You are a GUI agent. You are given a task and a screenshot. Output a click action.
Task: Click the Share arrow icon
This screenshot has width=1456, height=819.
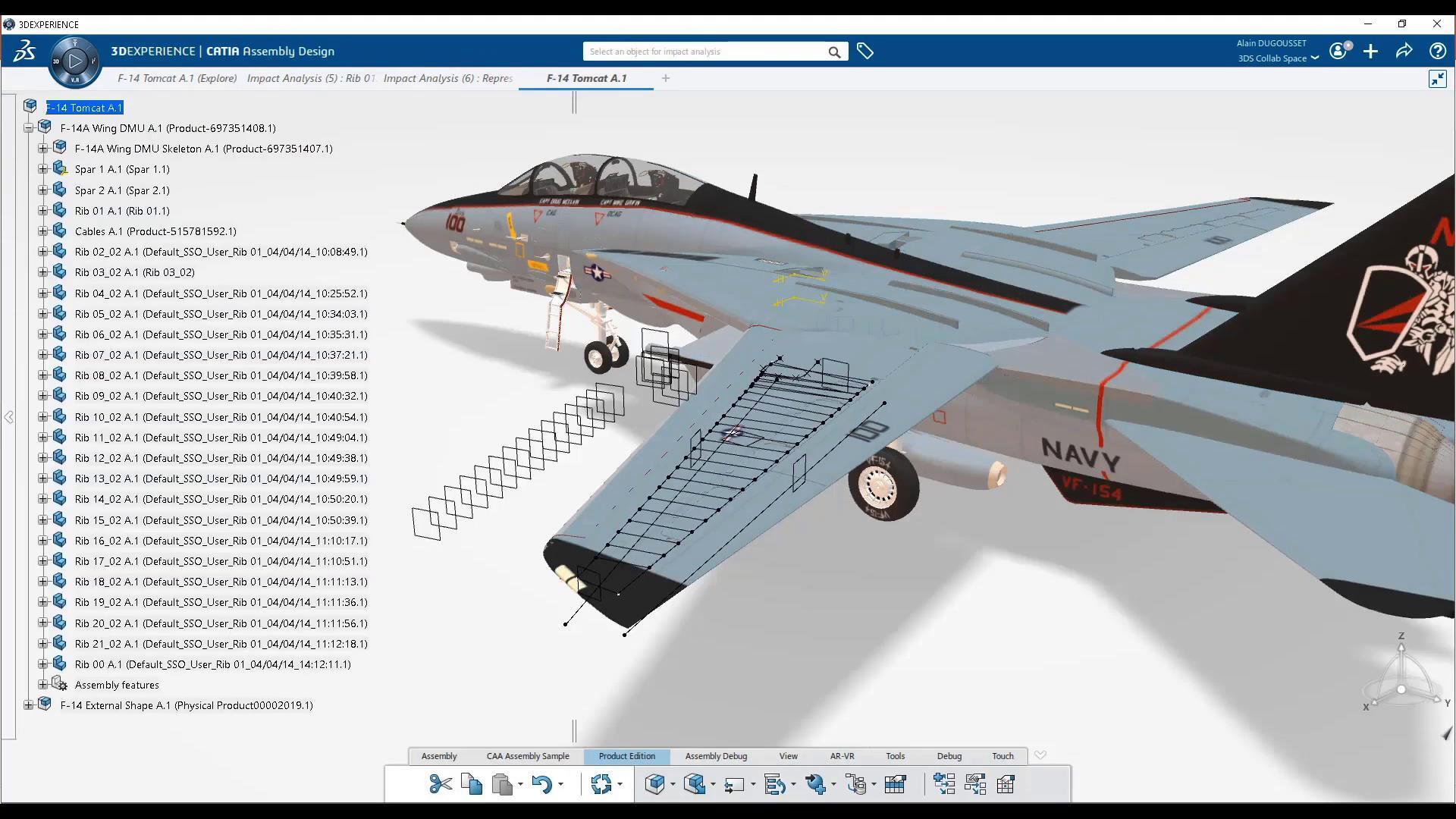click(x=1404, y=52)
